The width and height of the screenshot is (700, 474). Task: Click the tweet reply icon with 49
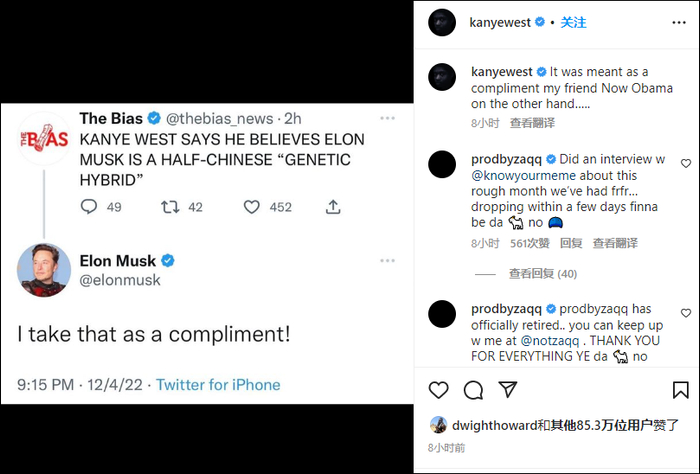(x=89, y=207)
